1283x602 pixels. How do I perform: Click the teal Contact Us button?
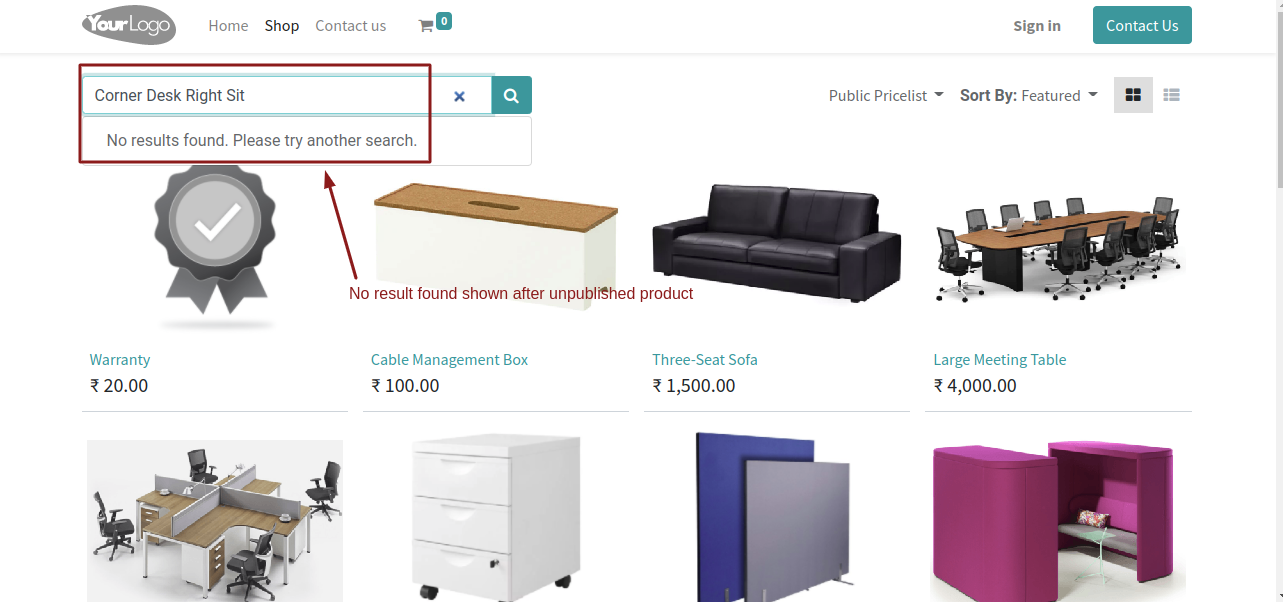coord(1142,25)
